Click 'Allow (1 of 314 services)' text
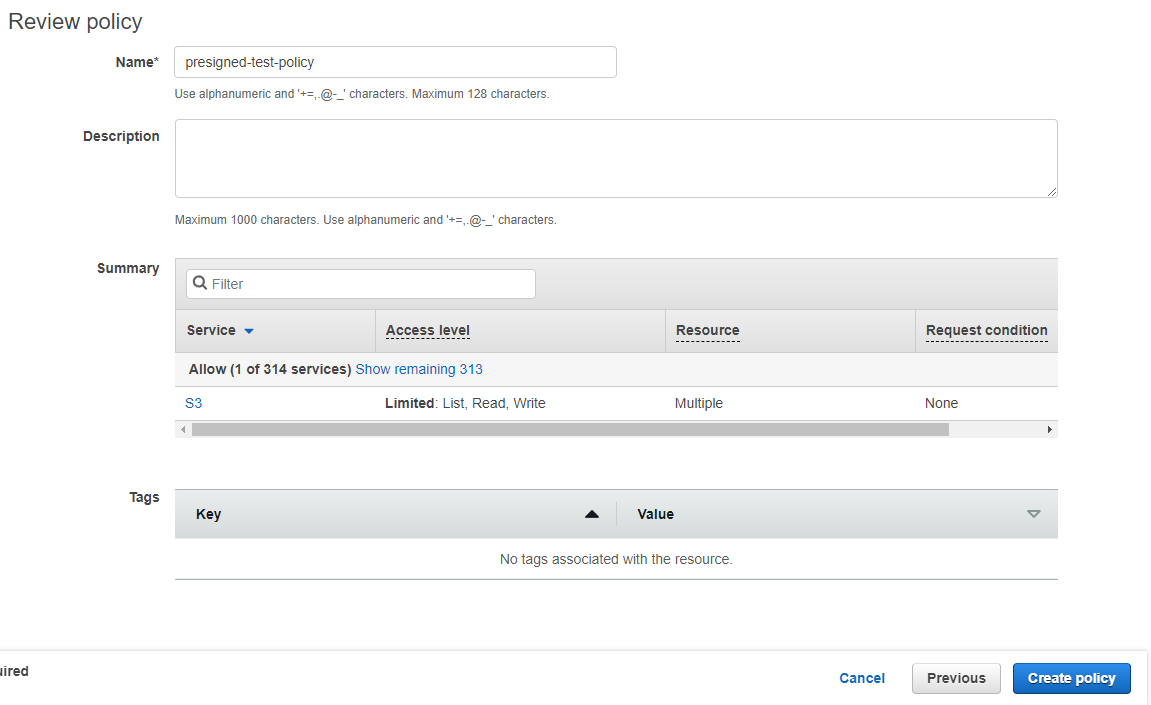 [269, 369]
